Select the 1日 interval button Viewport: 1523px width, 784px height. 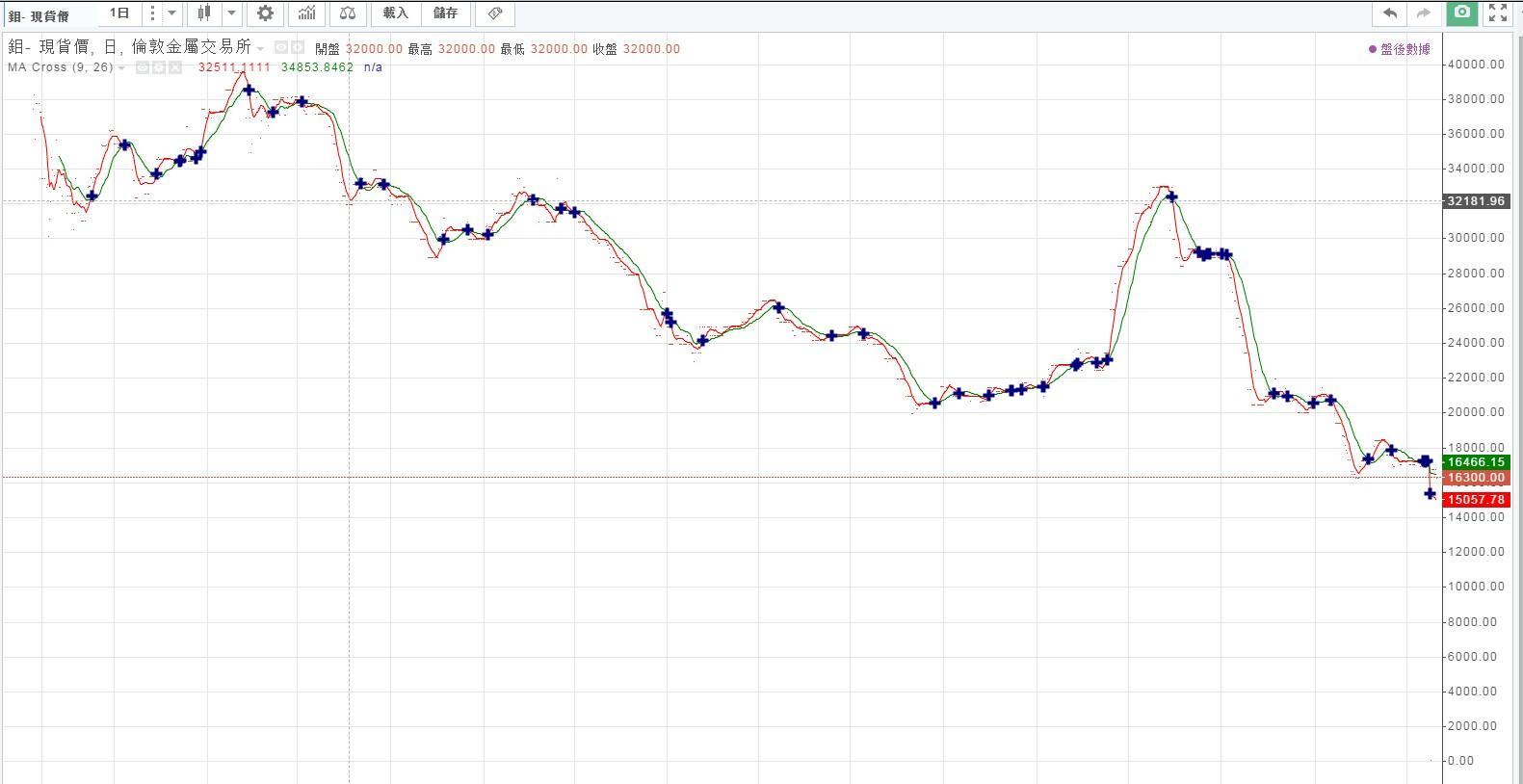point(119,13)
